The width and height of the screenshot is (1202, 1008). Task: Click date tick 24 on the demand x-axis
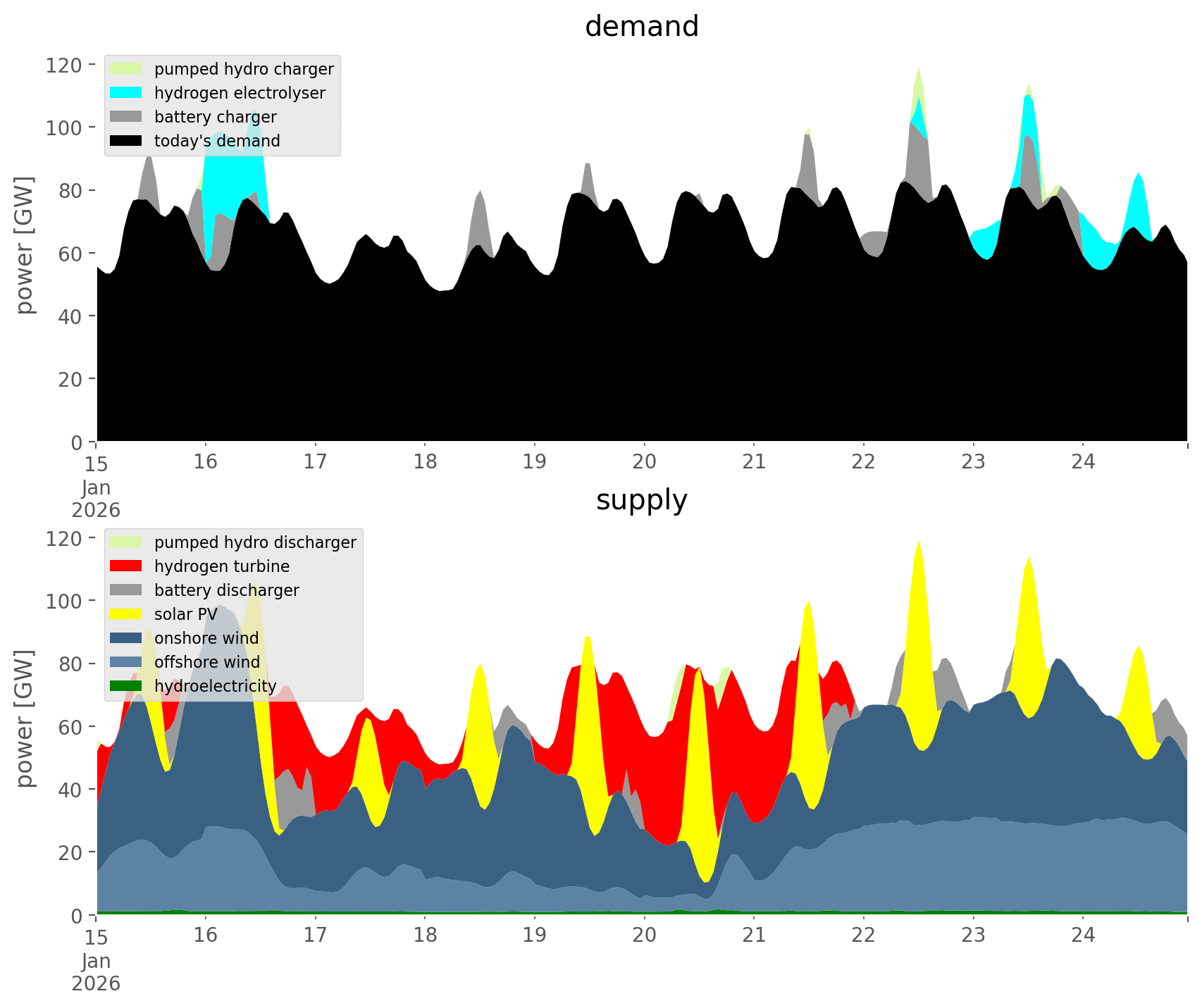pos(1083,462)
